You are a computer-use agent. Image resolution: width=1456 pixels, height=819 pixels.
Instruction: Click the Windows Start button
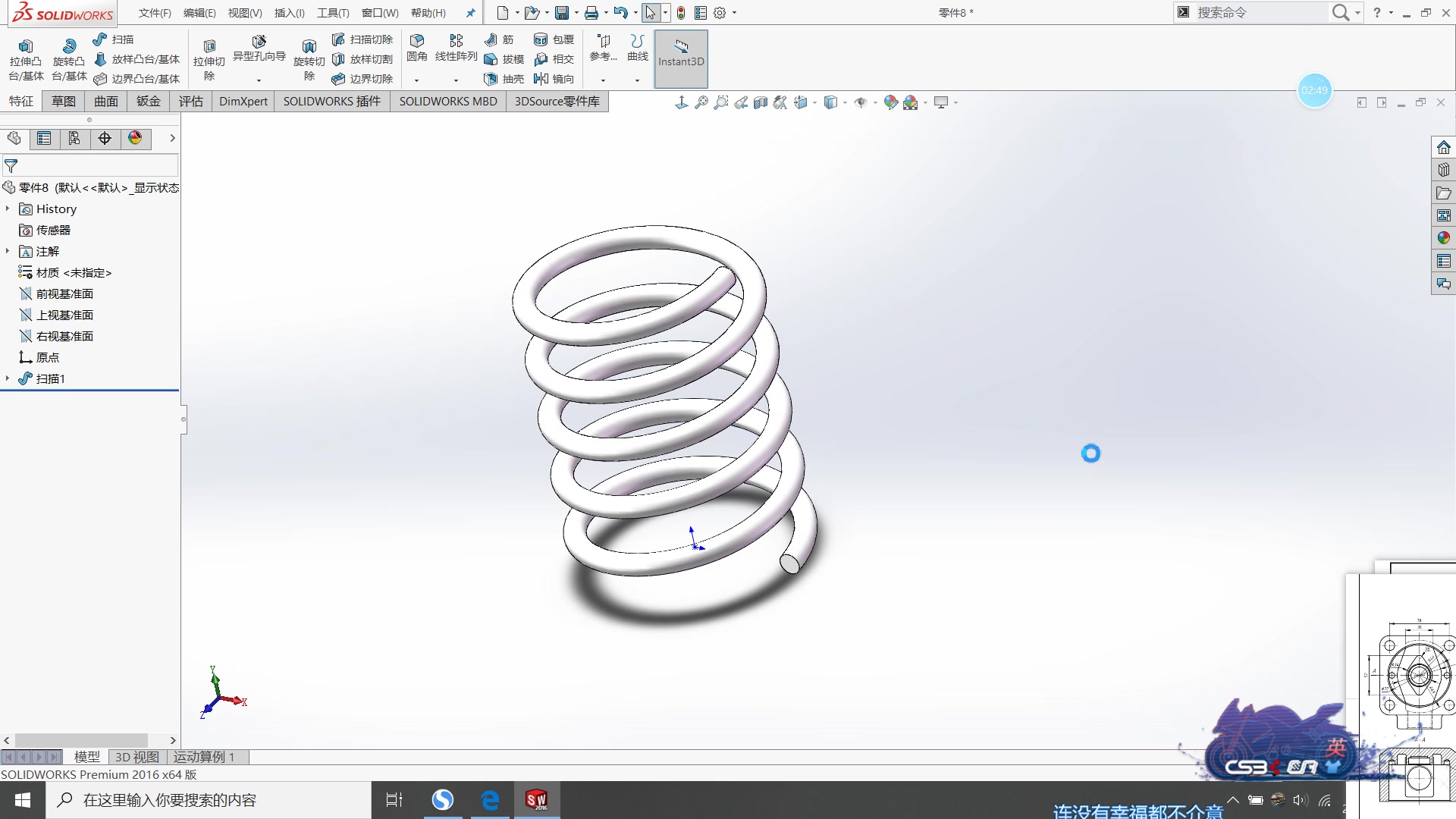(23, 800)
